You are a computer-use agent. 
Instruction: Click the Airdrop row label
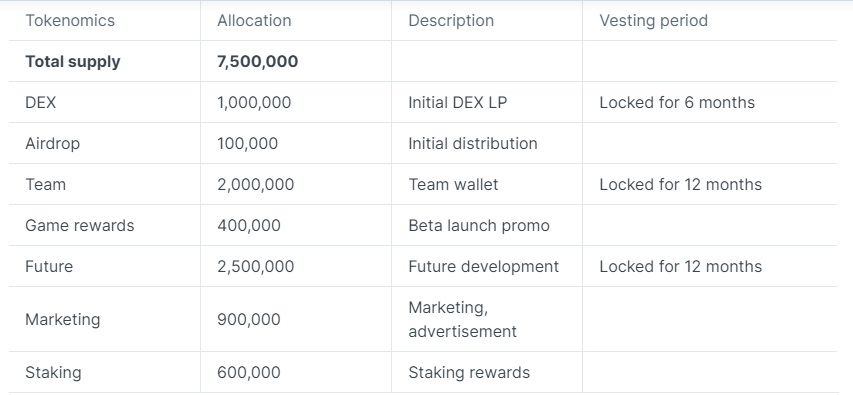[x=52, y=144]
